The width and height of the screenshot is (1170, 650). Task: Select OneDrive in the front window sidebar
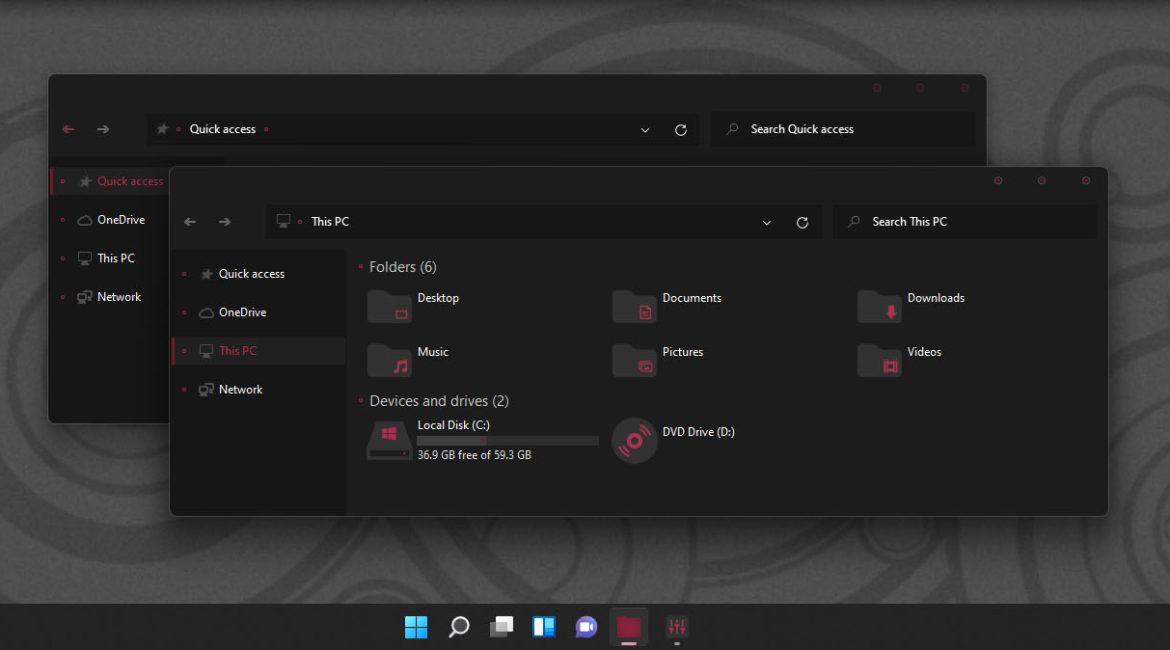tap(242, 313)
